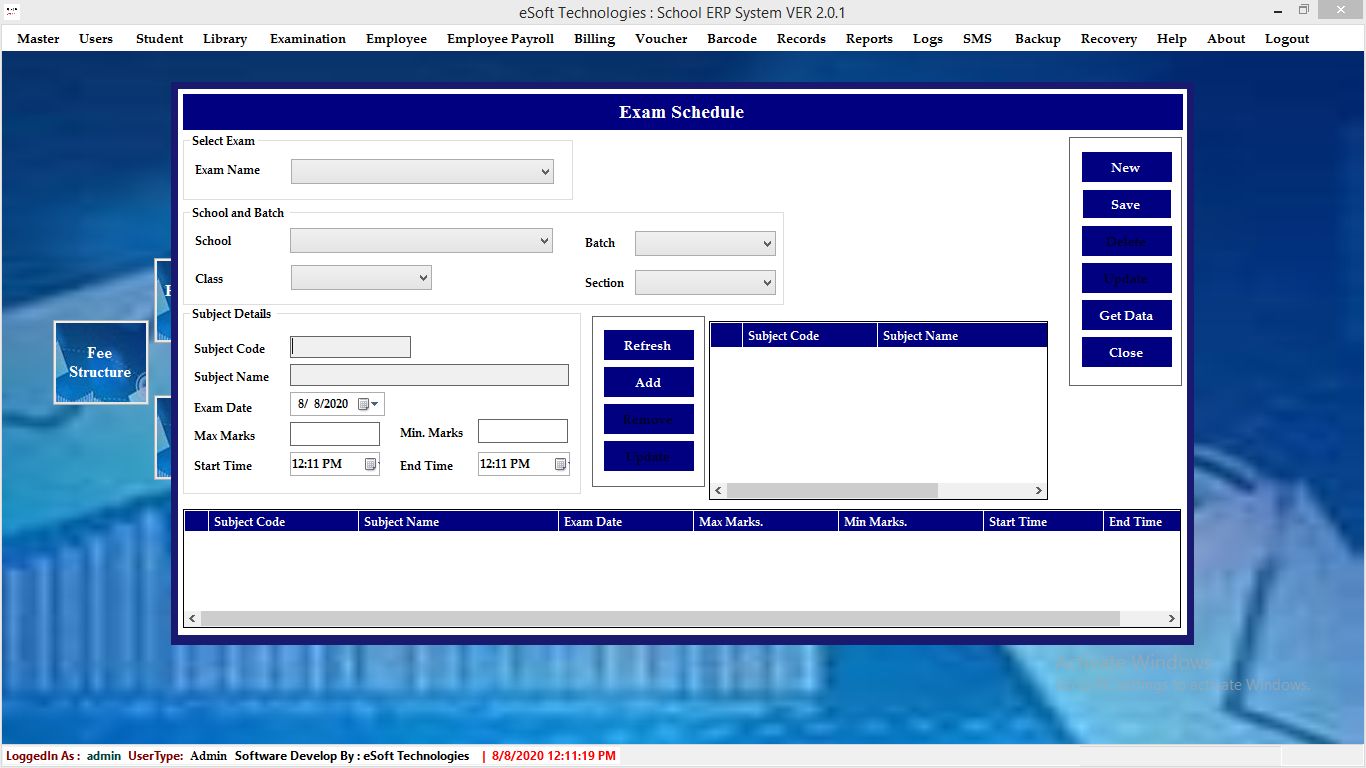Click the End Time spinner control
The image size is (1366, 768).
tap(560, 464)
